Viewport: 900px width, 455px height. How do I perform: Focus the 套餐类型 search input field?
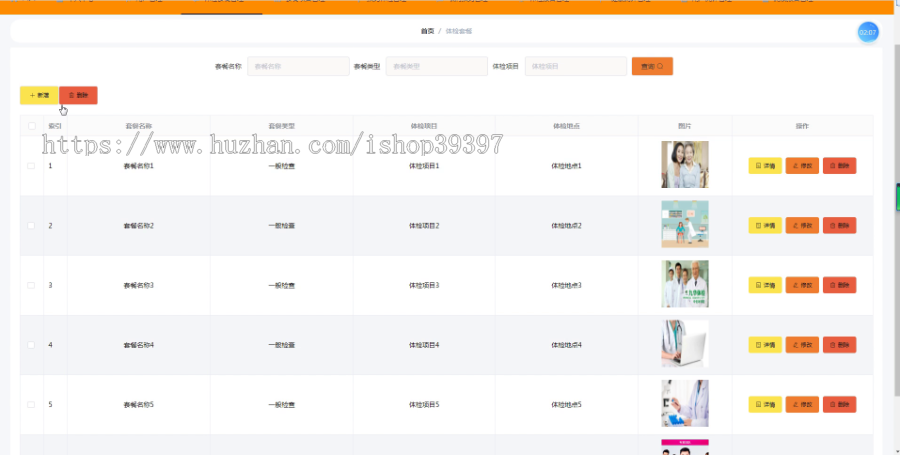(x=436, y=66)
